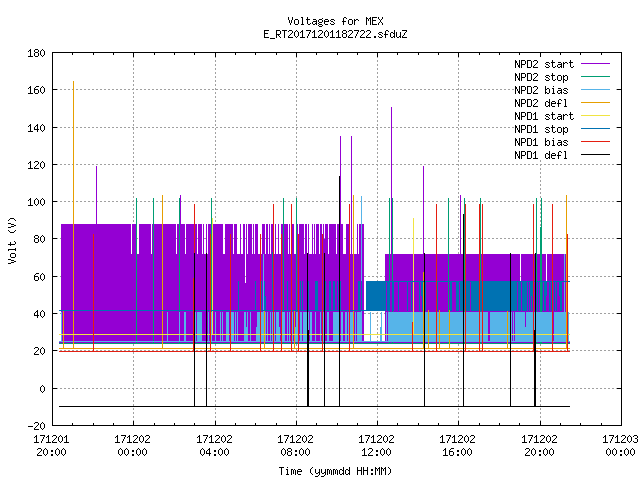Click the purple spike peaking near 150 volts

(x=391, y=180)
